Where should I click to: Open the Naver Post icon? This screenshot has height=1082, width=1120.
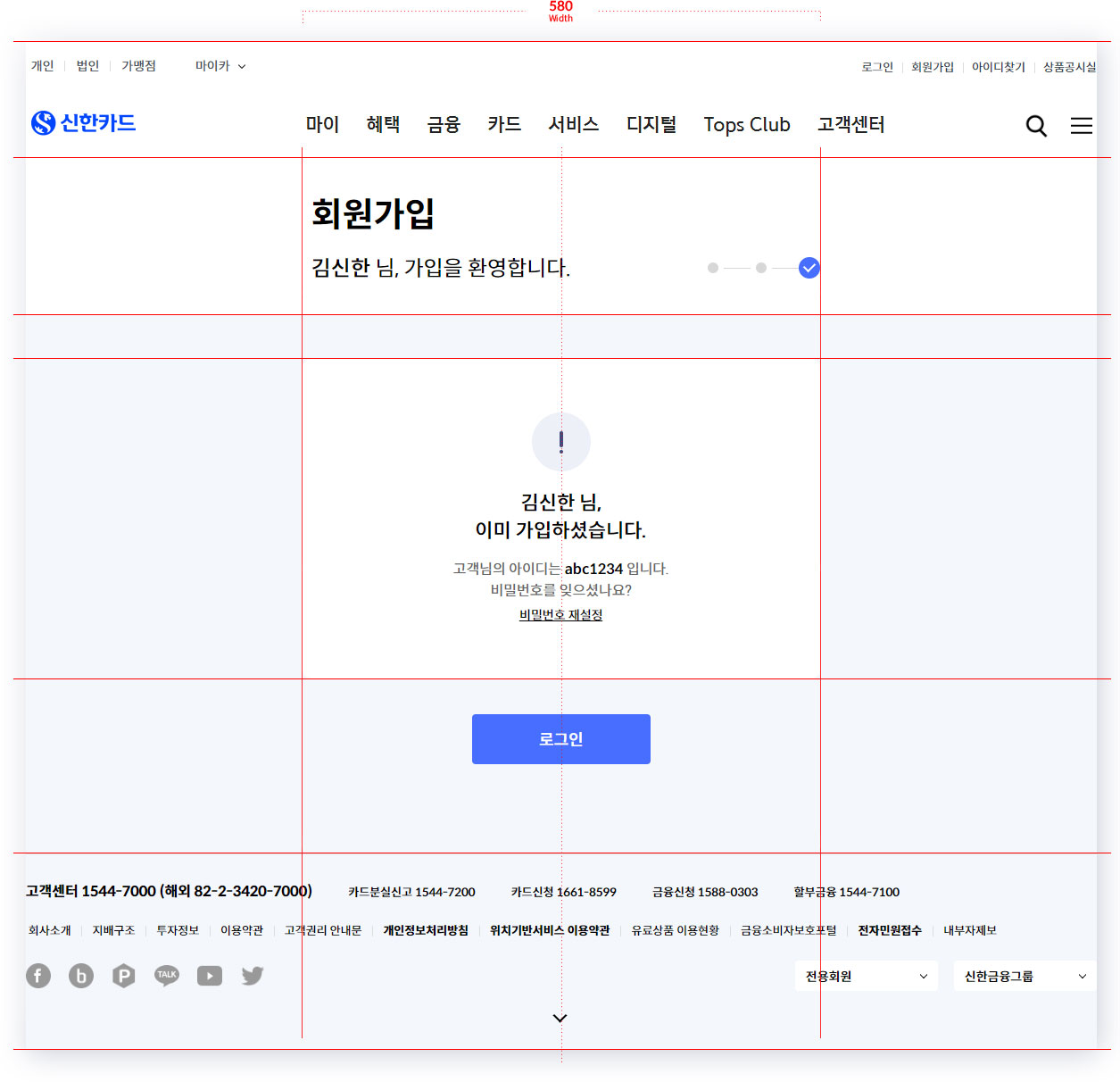click(x=124, y=976)
